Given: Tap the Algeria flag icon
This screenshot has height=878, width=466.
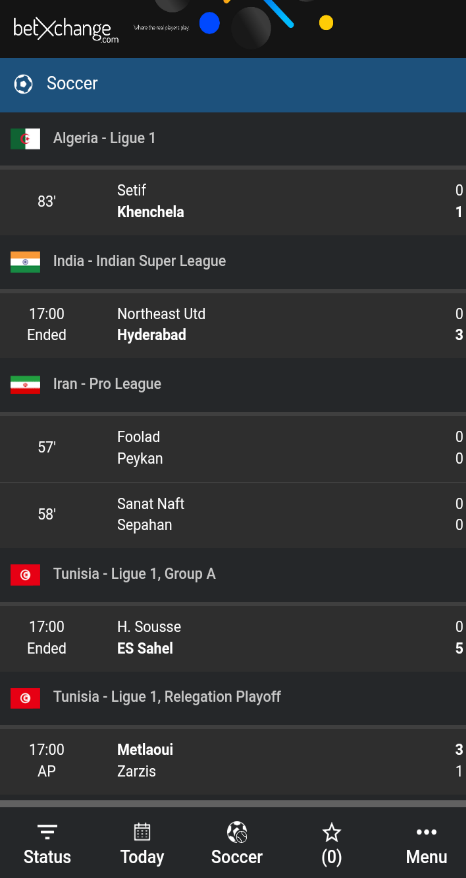Looking at the screenshot, I should pyautogui.click(x=25, y=138).
